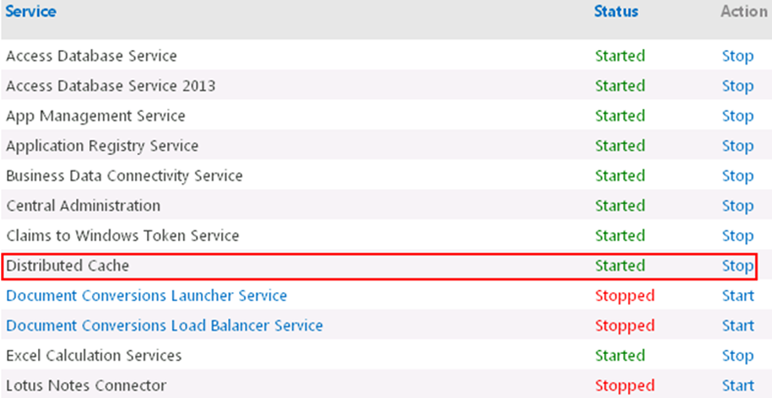Click the Action column header
772x398 pixels.
(744, 11)
